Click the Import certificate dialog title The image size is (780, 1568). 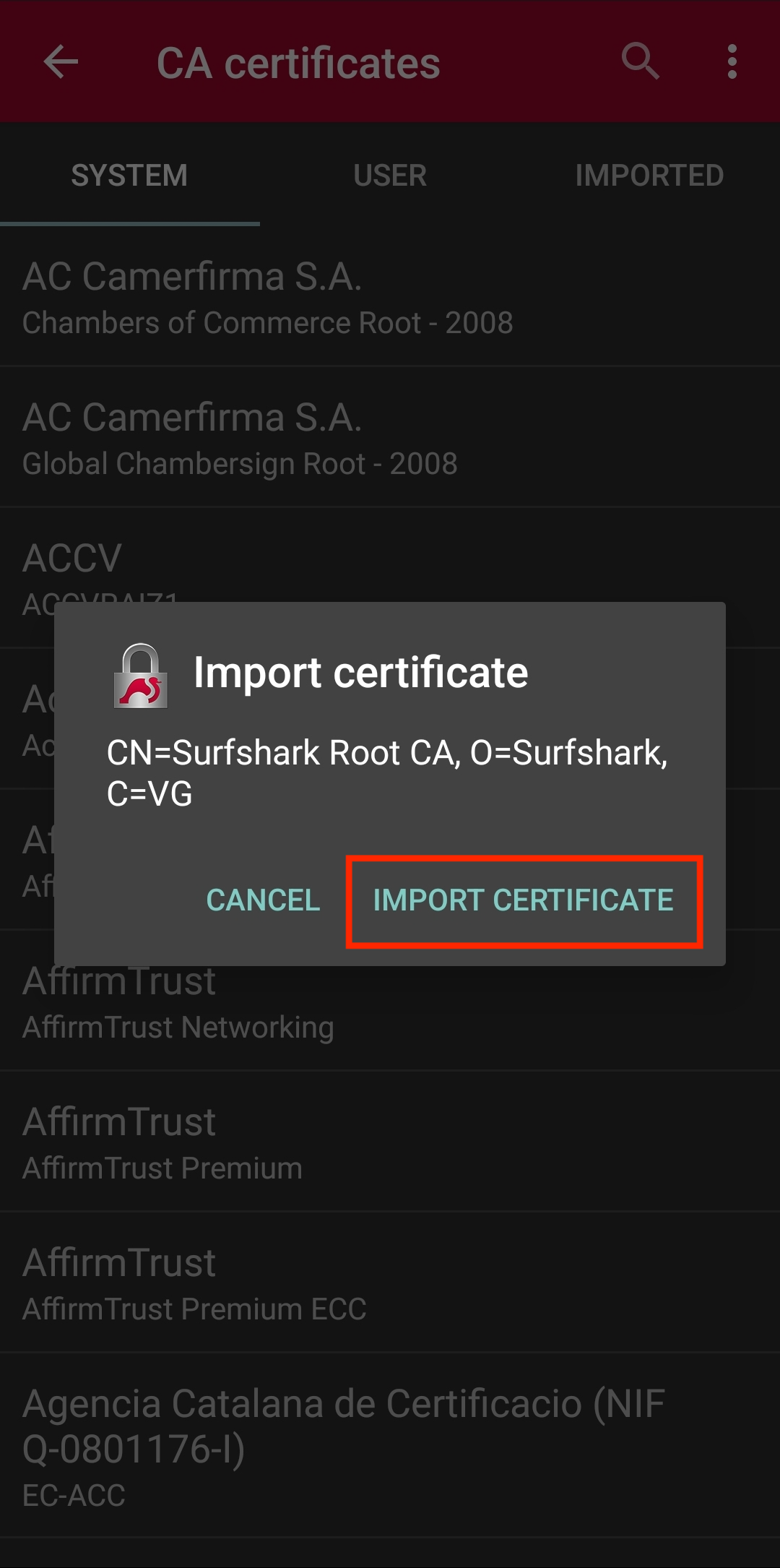point(360,673)
